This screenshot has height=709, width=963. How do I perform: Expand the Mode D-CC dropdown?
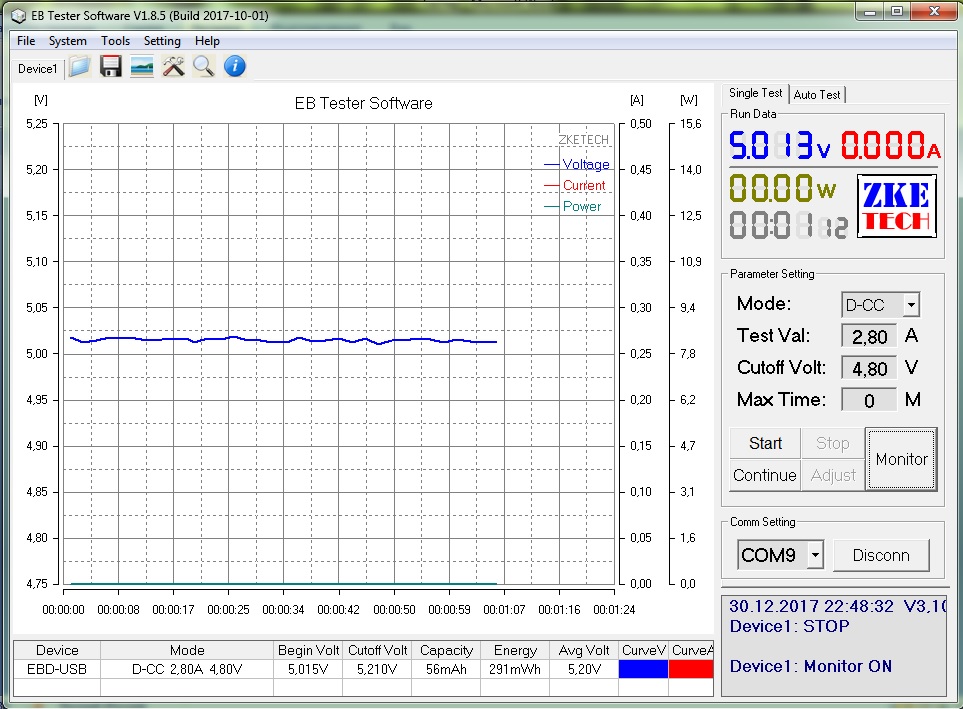(x=911, y=305)
